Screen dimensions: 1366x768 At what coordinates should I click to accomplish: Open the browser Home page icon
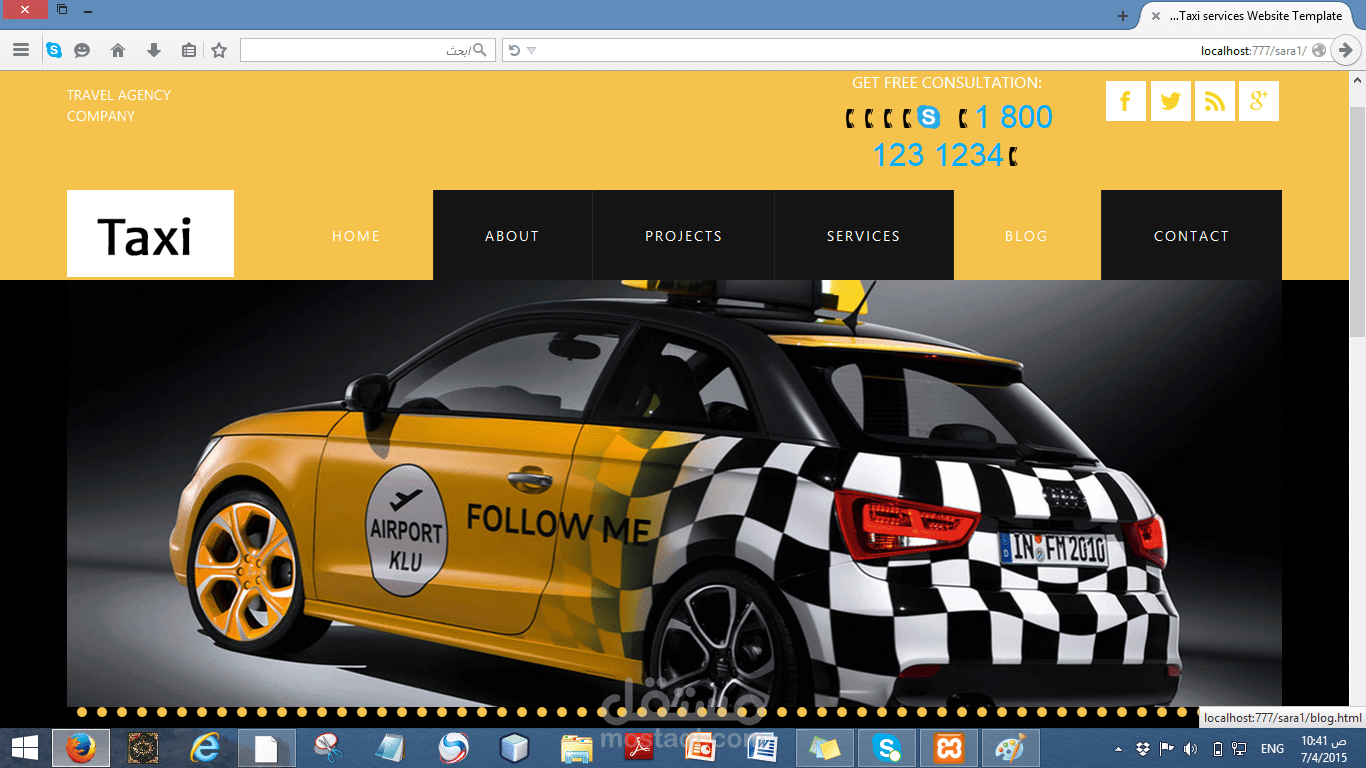[x=116, y=50]
